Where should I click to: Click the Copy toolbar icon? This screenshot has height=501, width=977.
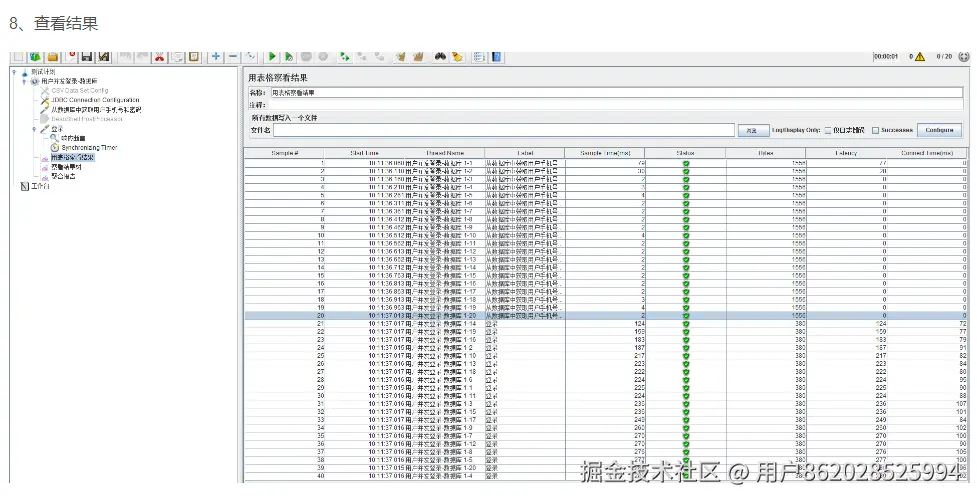[177, 57]
